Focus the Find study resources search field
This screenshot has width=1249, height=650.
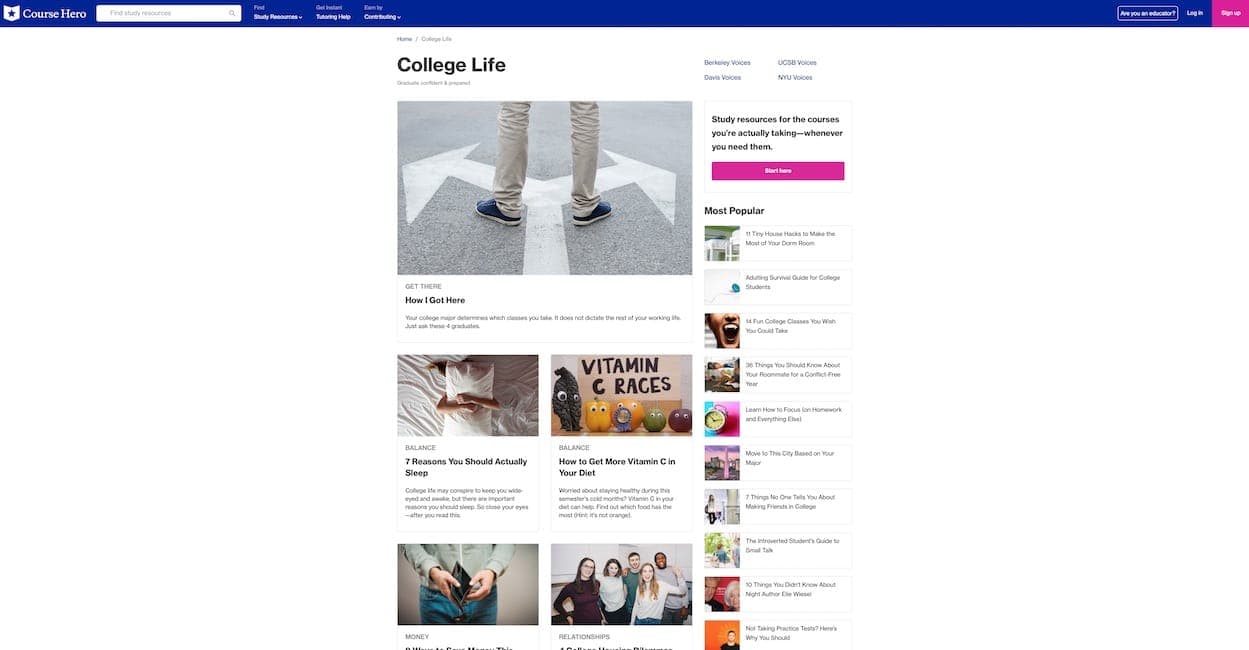(x=168, y=13)
